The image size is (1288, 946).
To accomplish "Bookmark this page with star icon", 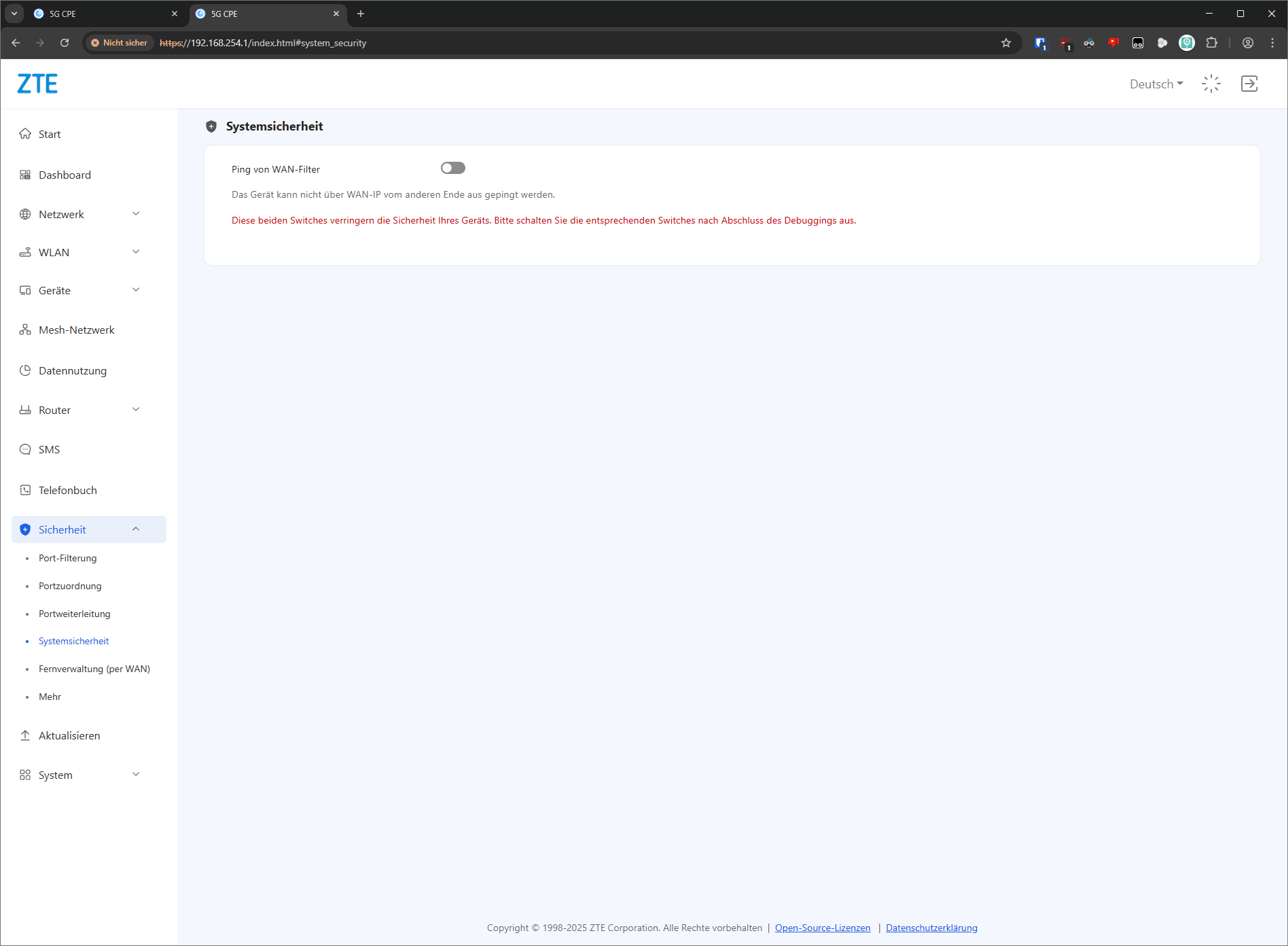I will [1006, 43].
